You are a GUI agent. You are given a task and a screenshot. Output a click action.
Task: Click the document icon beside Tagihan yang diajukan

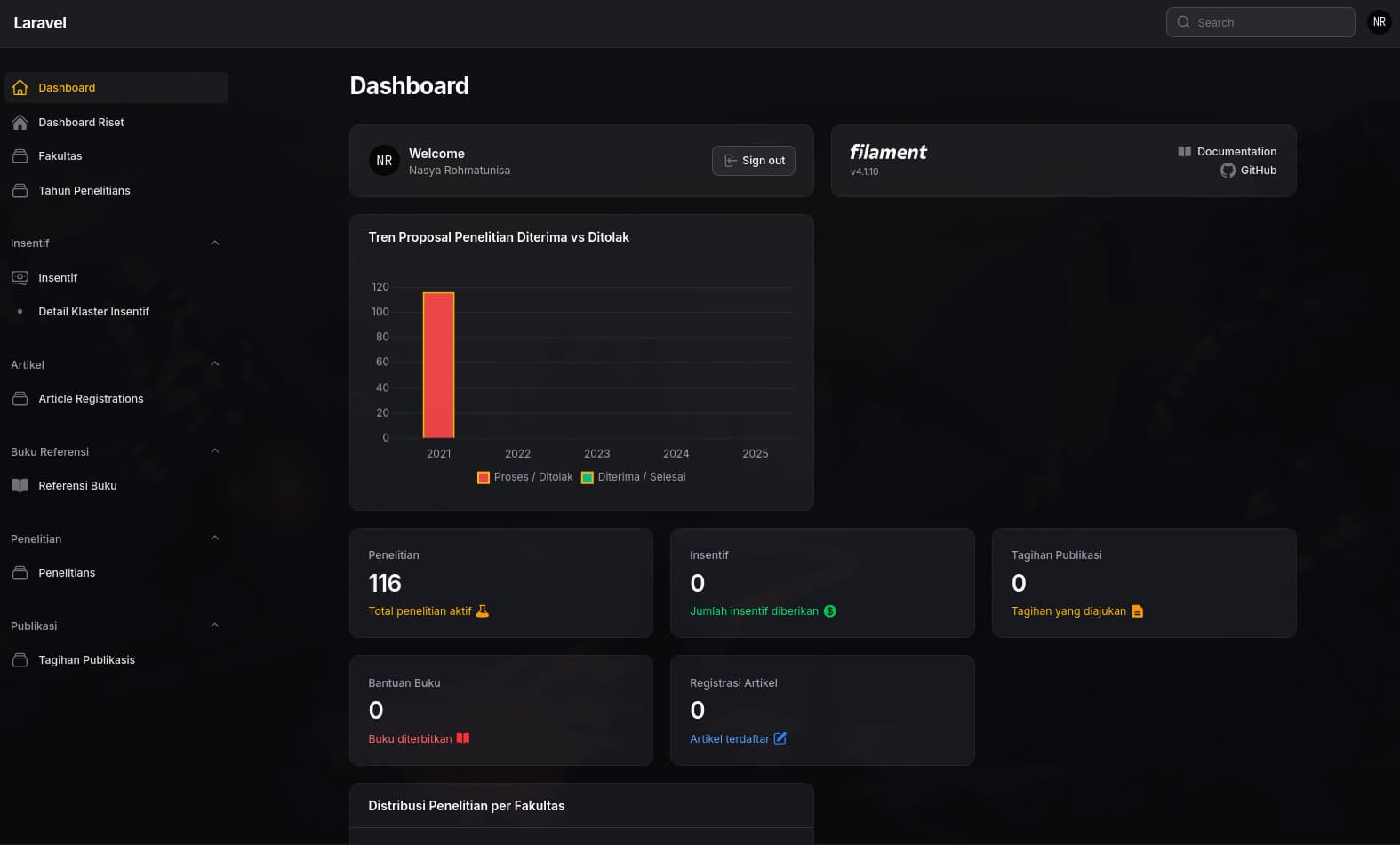coord(1137,610)
